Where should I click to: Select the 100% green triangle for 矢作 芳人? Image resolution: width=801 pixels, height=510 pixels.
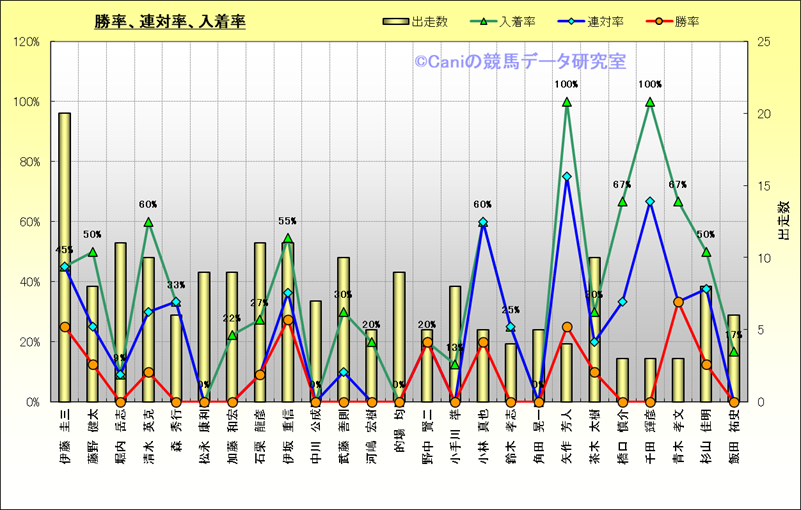566,102
